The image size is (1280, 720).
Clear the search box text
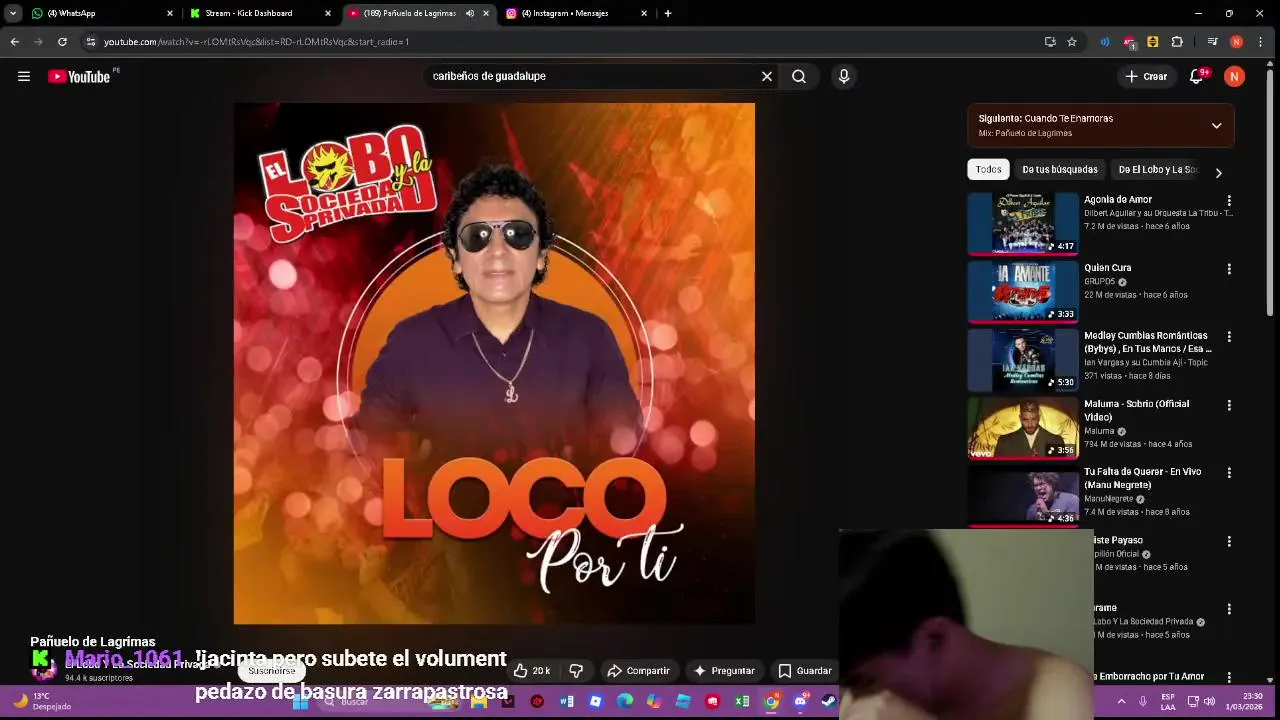767,76
